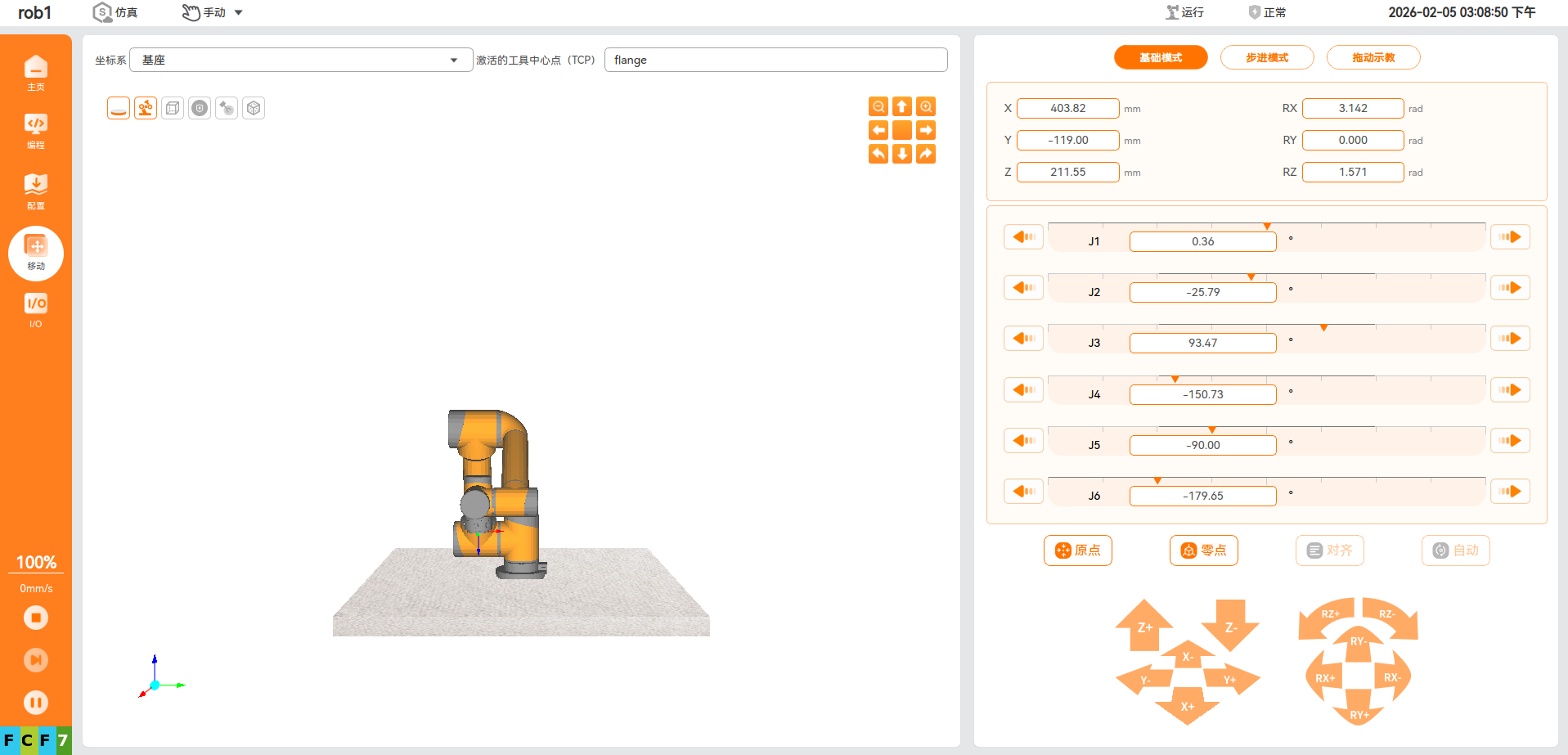The width and height of the screenshot is (1568, 755).
Task: Toggle the robot model display icon
Action: tap(146, 108)
